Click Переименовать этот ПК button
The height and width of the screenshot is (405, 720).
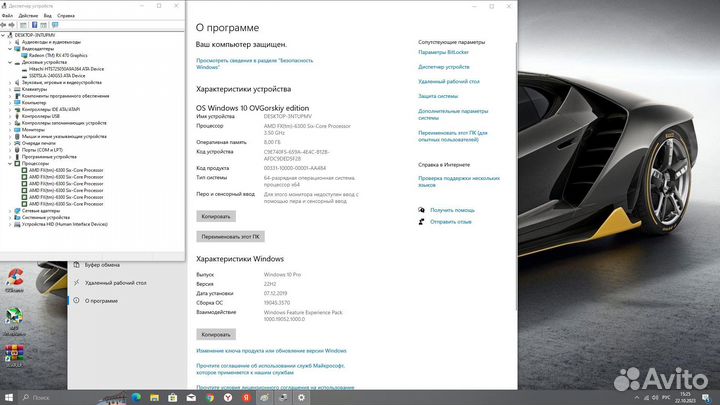pos(230,236)
